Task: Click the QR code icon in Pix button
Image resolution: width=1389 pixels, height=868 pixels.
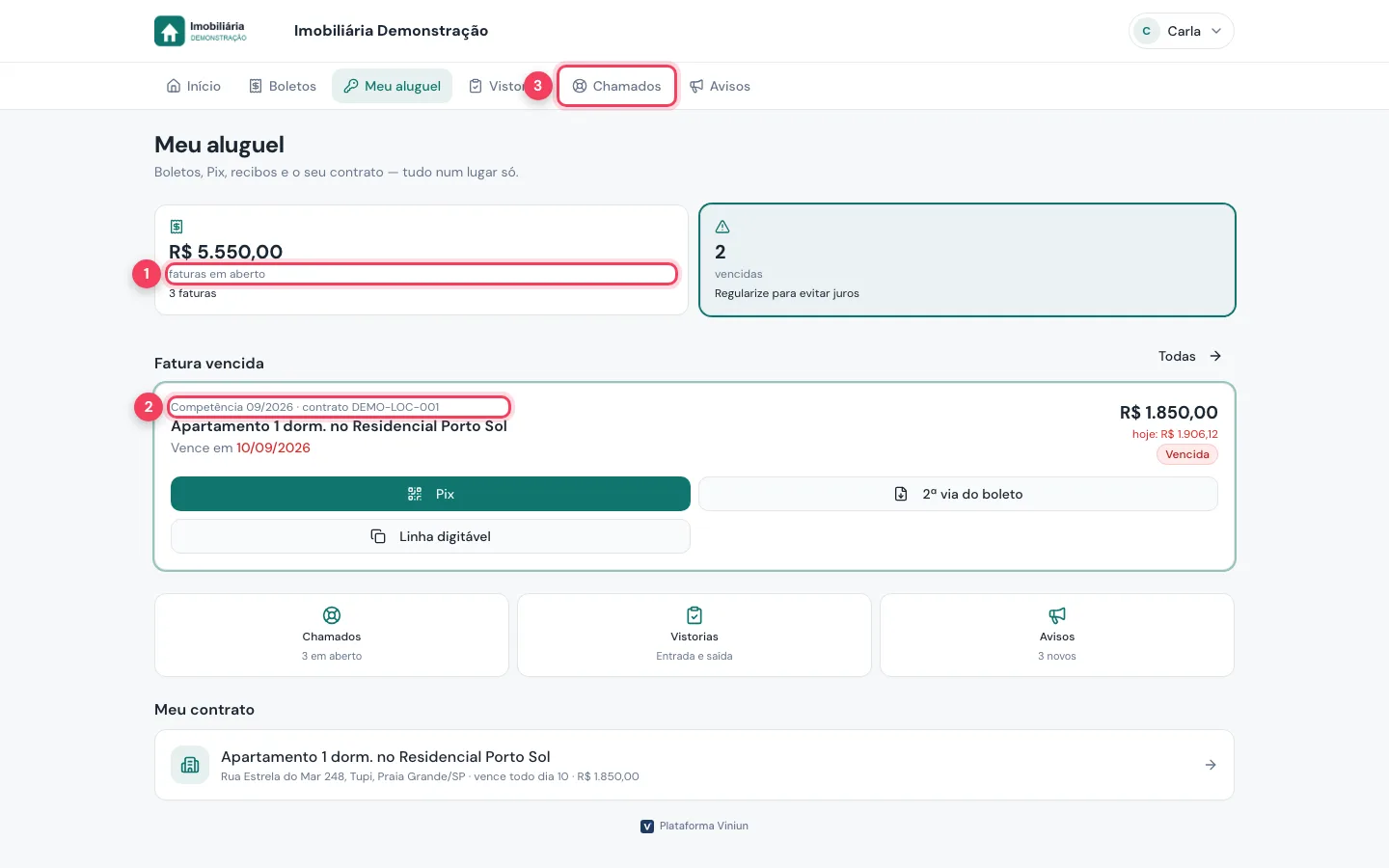Action: [415, 494]
